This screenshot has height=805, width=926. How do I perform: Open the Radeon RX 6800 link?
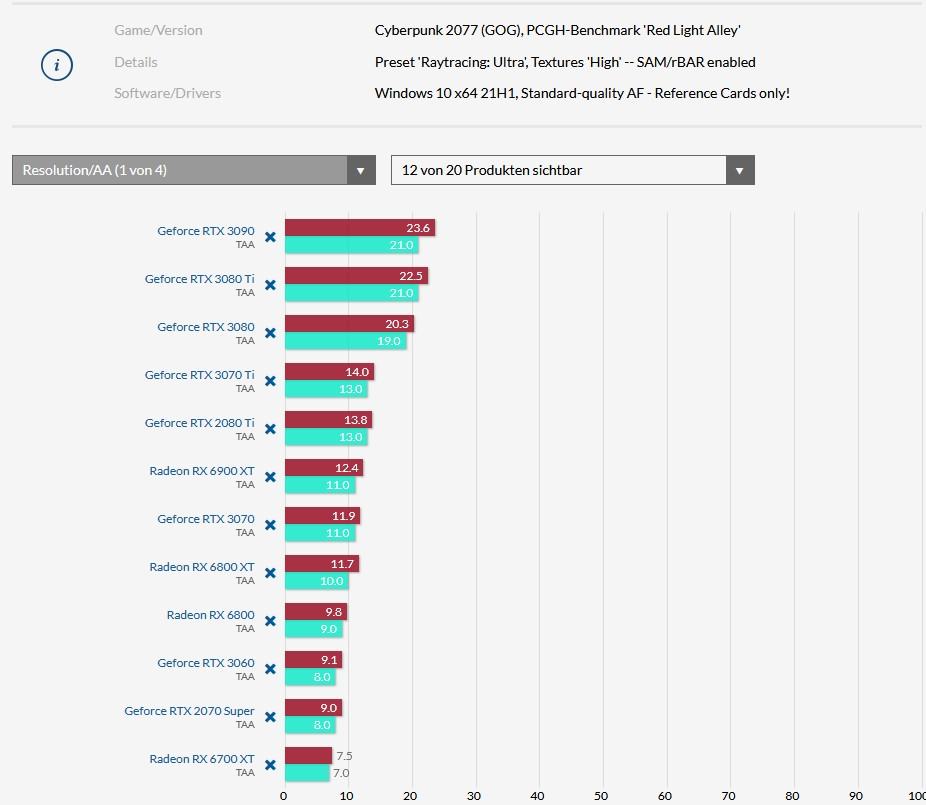[210, 615]
